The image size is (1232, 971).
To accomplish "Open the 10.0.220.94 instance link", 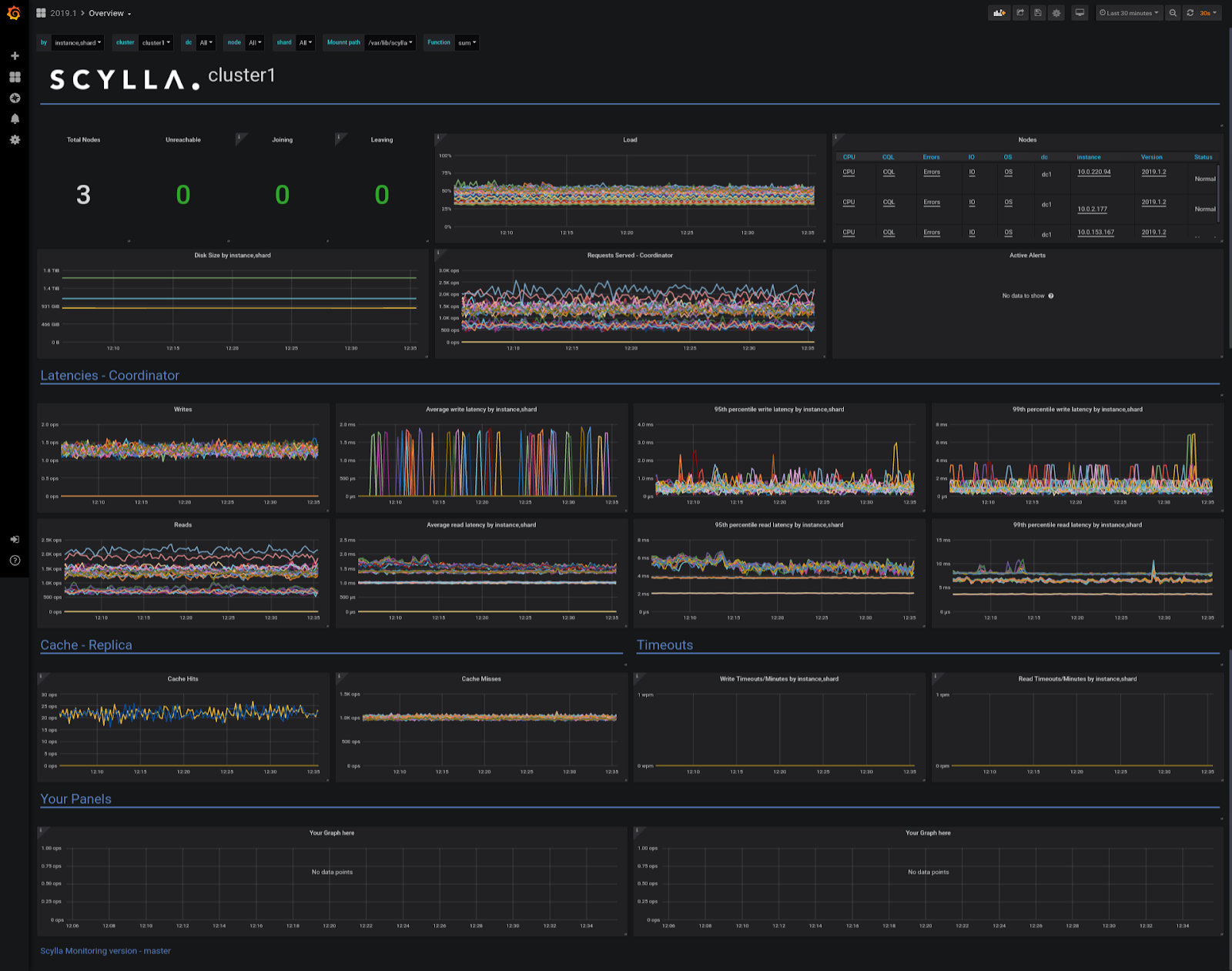I will pos(1093,172).
